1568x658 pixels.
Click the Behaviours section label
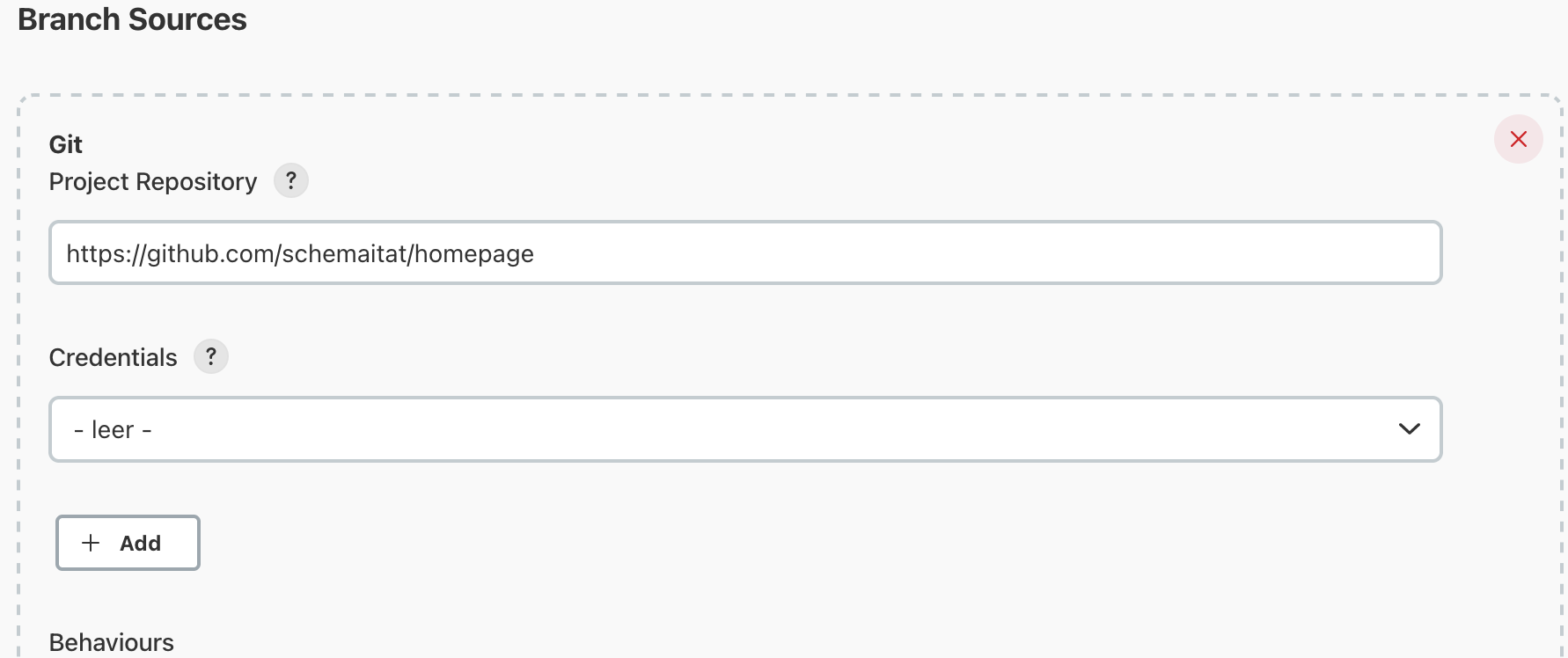111,642
